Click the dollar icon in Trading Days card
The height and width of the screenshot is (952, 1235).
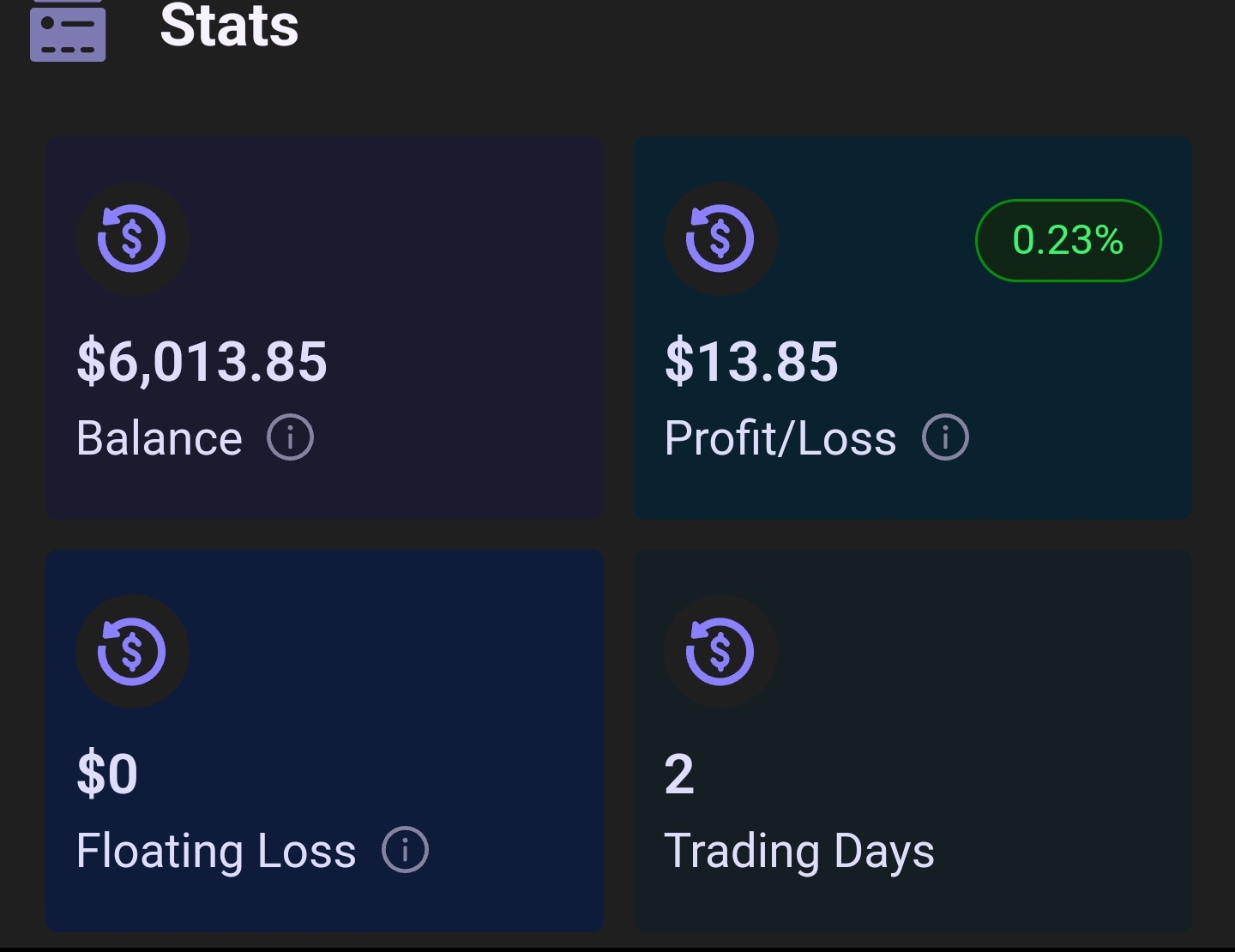click(x=720, y=651)
